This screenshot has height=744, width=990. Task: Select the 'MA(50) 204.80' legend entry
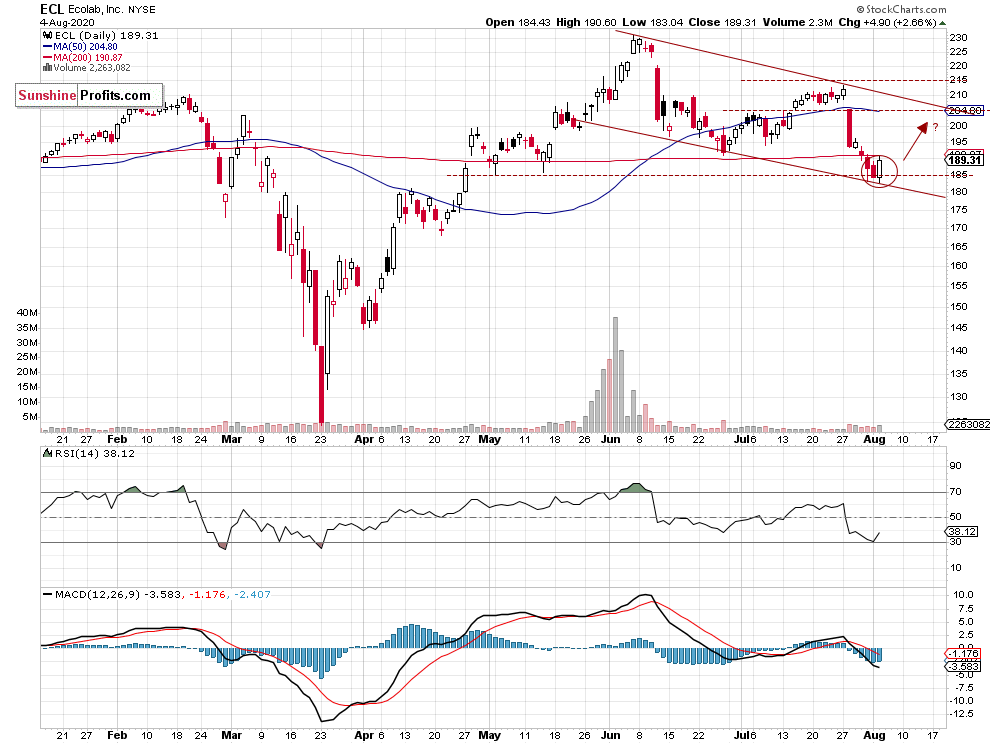click(85, 47)
